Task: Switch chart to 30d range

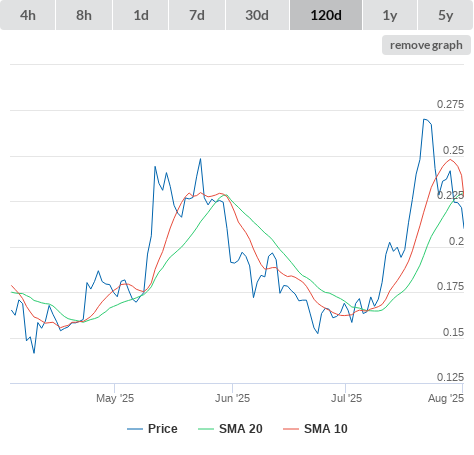Action: (257, 15)
